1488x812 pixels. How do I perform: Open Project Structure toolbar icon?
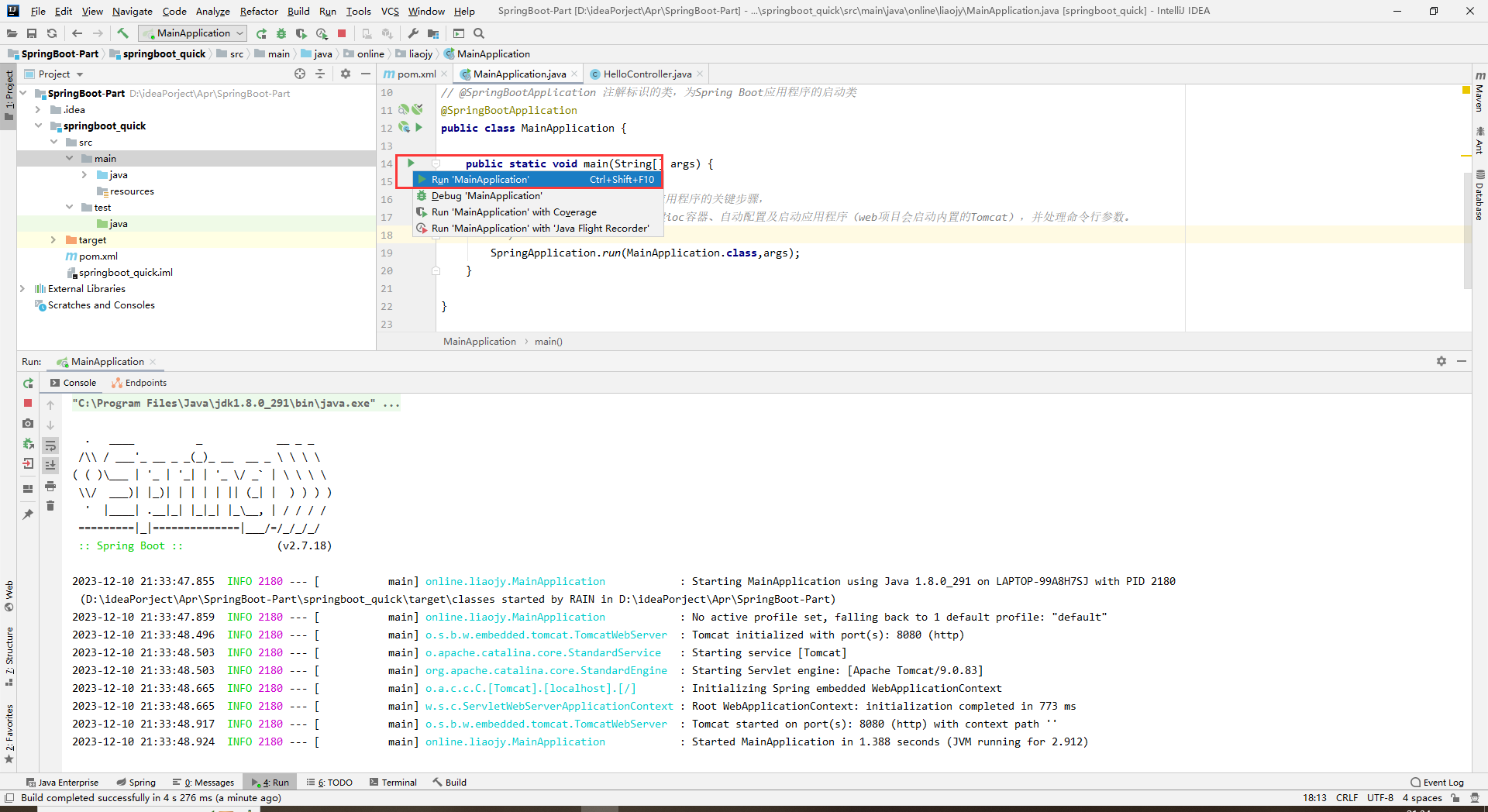(x=433, y=33)
